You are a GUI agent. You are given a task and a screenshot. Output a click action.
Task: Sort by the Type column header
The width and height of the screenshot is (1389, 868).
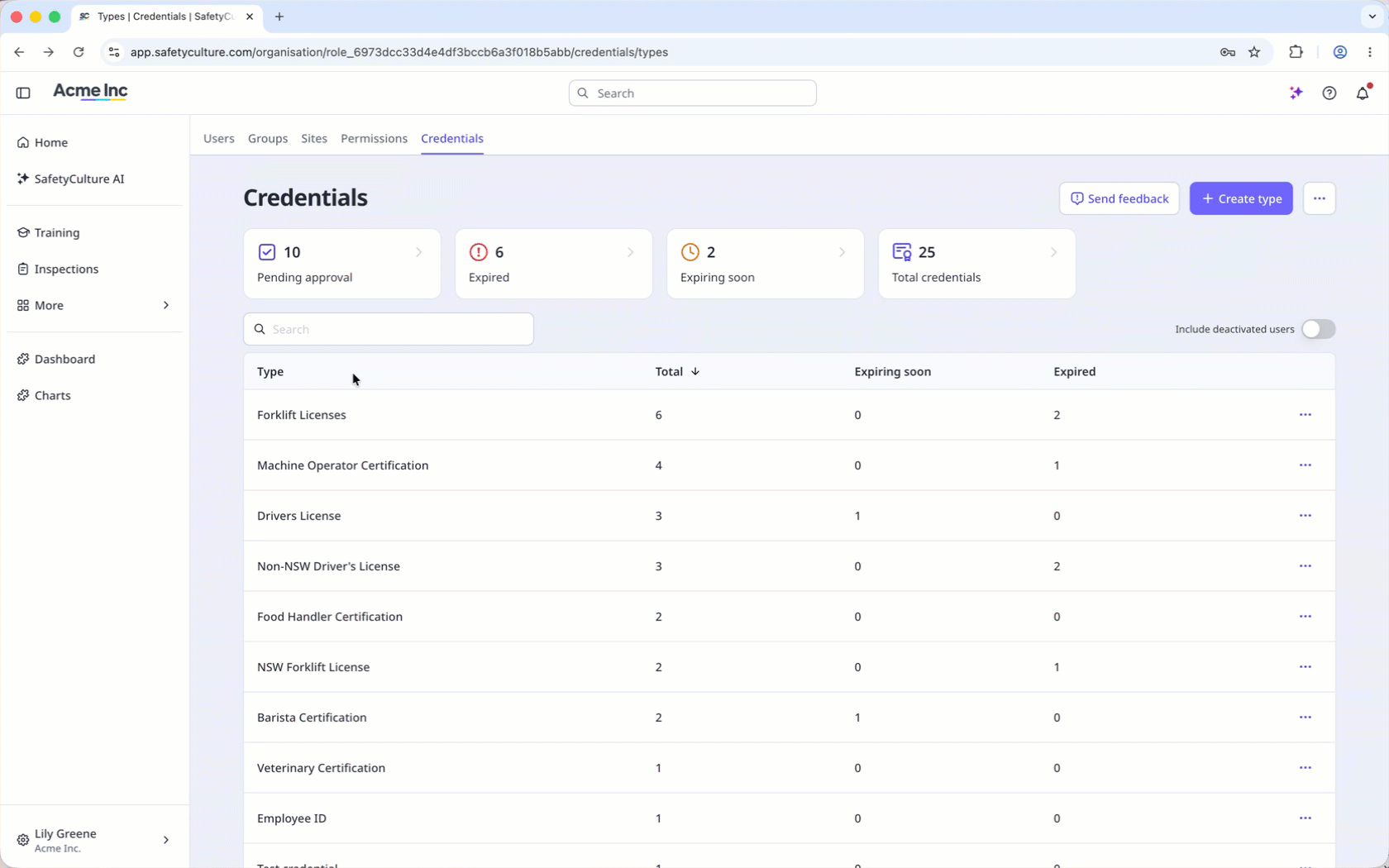tap(270, 372)
